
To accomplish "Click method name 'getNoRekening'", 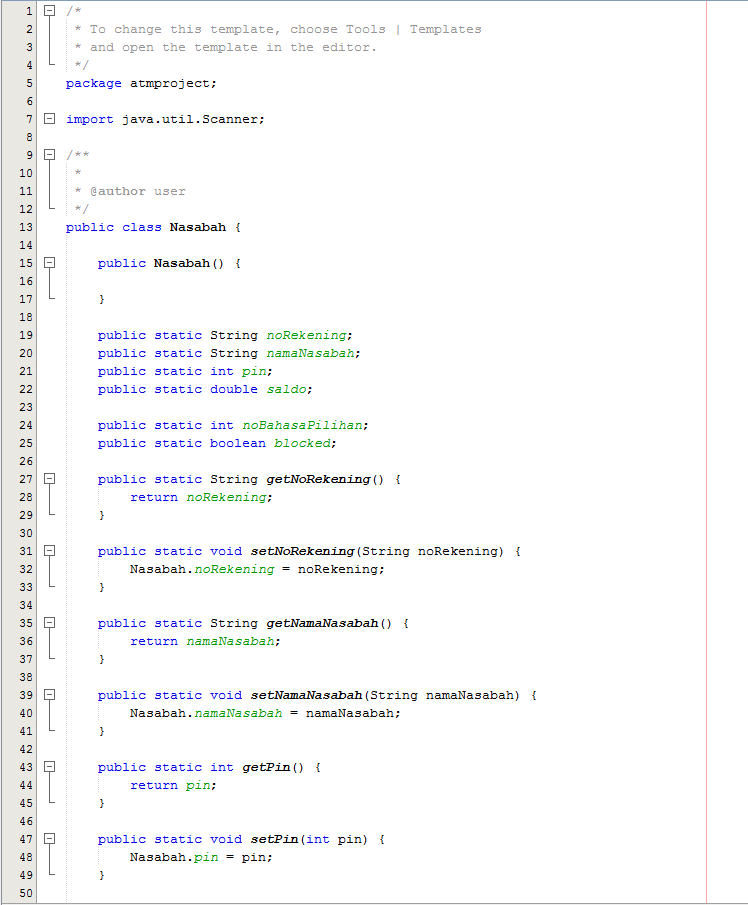I will [x=318, y=479].
